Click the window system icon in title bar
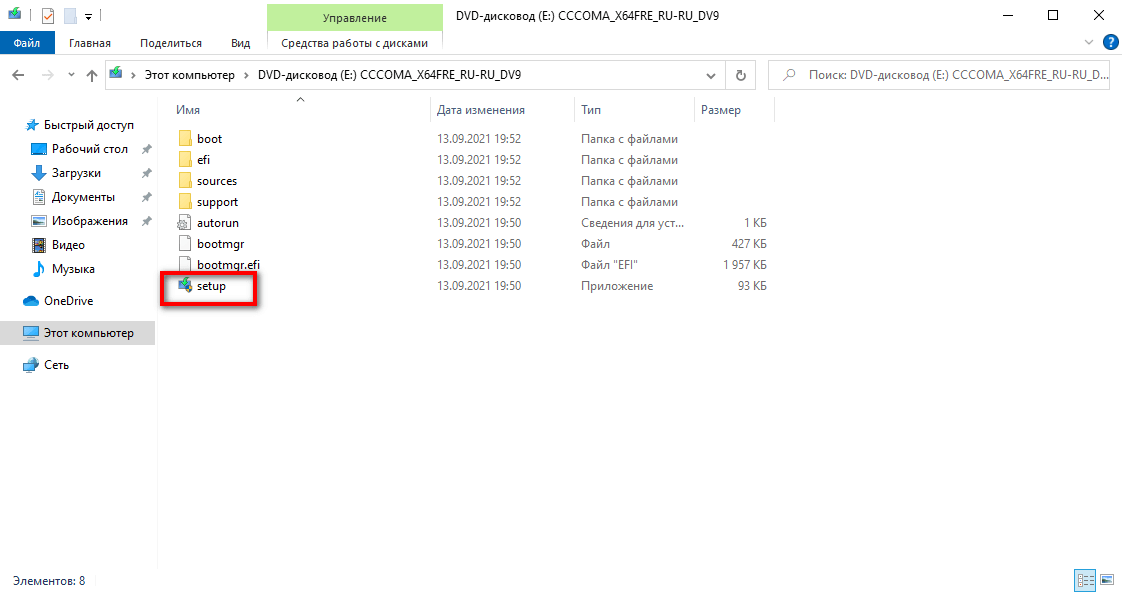This screenshot has height=593, width=1123. pyautogui.click(x=14, y=14)
